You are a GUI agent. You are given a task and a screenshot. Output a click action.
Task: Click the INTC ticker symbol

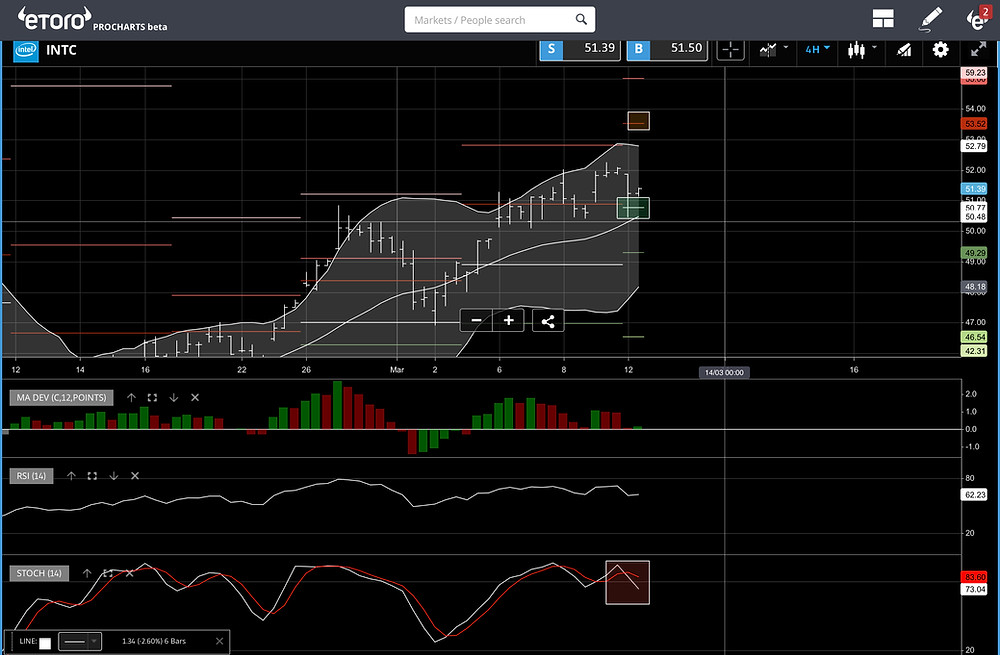(61, 50)
